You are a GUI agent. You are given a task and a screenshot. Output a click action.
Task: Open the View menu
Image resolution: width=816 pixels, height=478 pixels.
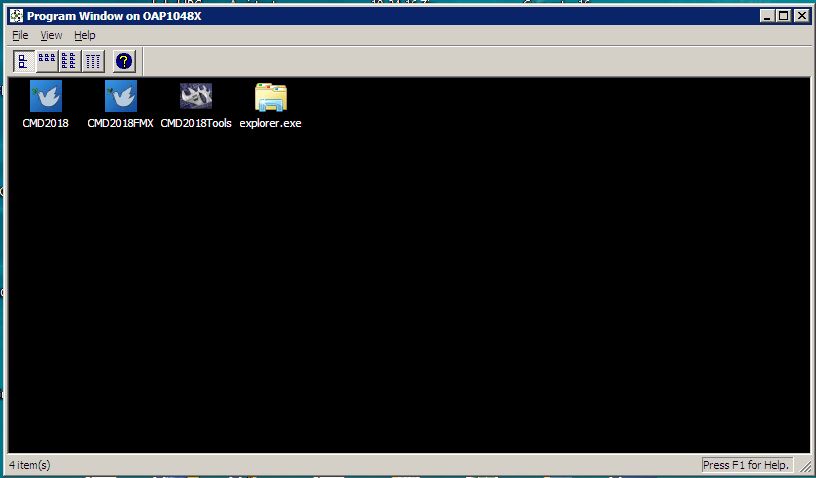(x=52, y=35)
